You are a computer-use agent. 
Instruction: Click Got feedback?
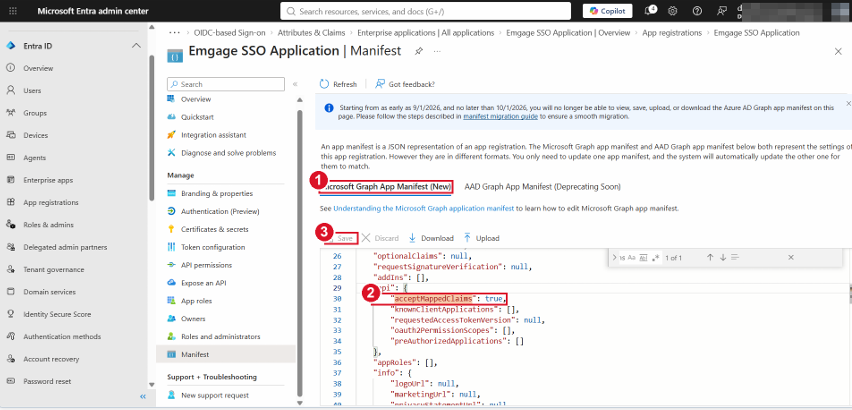pos(405,84)
